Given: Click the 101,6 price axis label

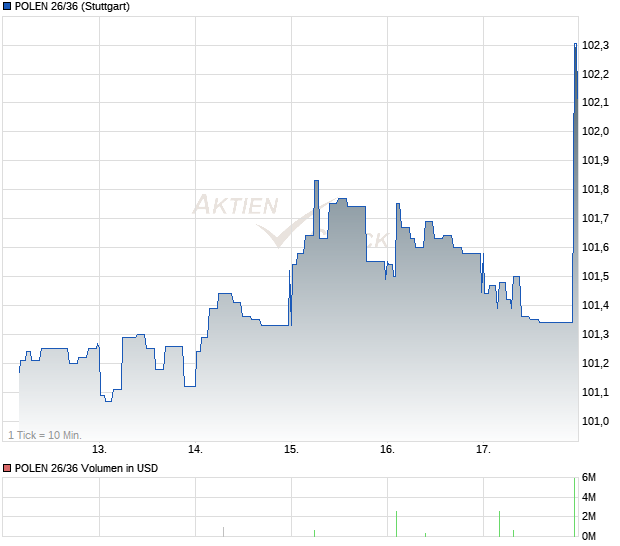Looking at the screenshot, I should [x=595, y=247].
